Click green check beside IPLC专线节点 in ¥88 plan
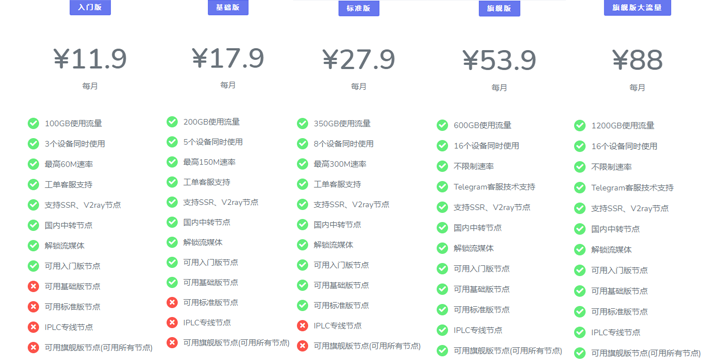This screenshot has height=360, width=720. [580, 332]
